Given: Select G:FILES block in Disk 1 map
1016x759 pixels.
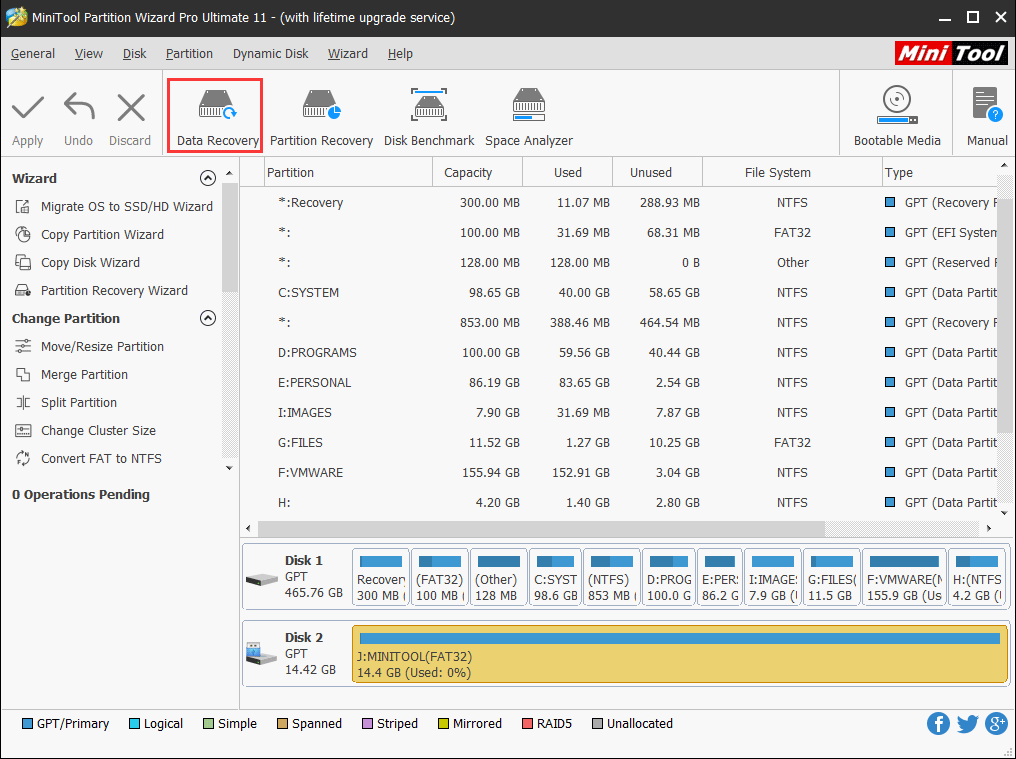Looking at the screenshot, I should tap(831, 578).
